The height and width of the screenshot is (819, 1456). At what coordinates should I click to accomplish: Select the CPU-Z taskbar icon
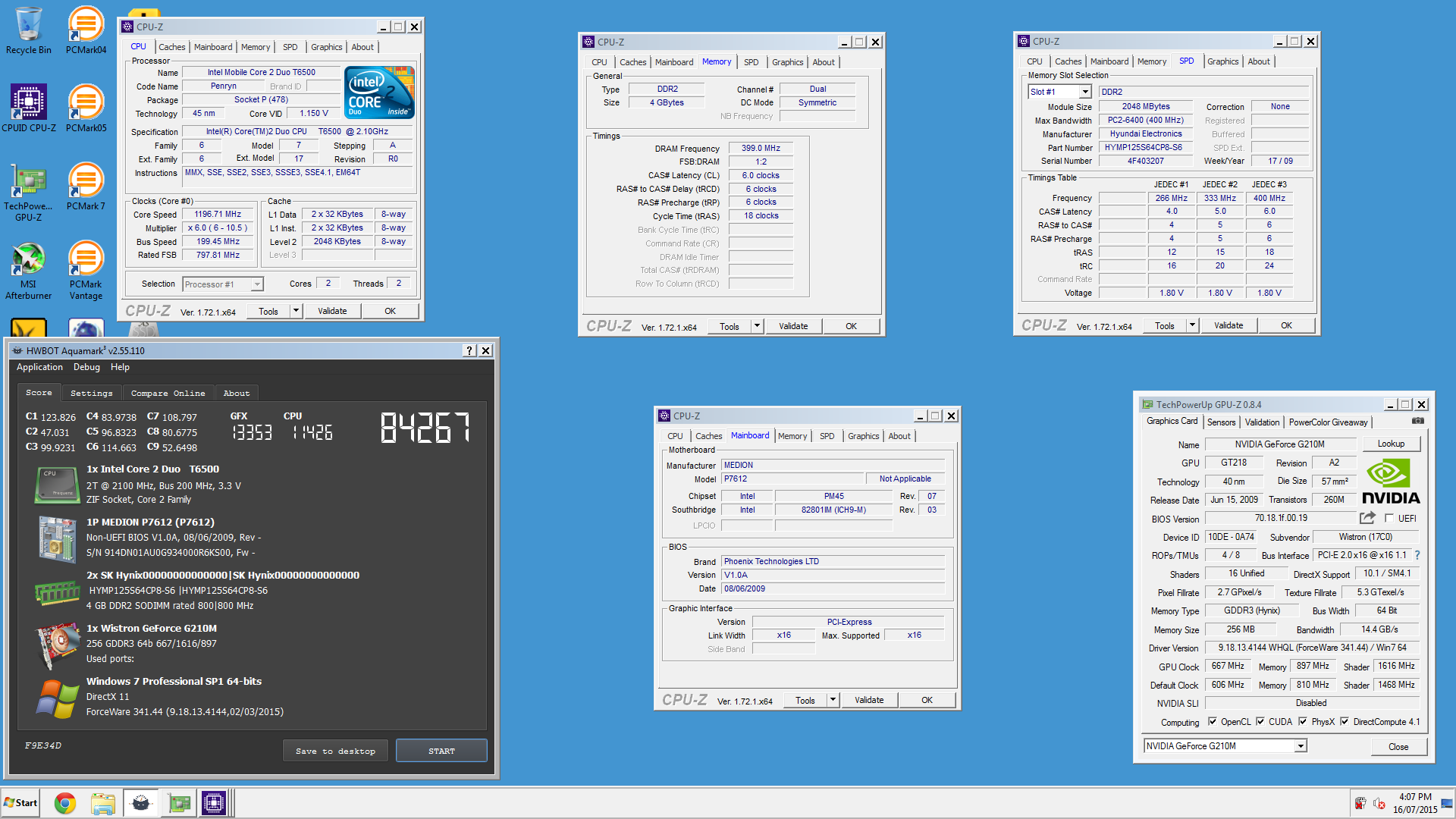[x=214, y=803]
